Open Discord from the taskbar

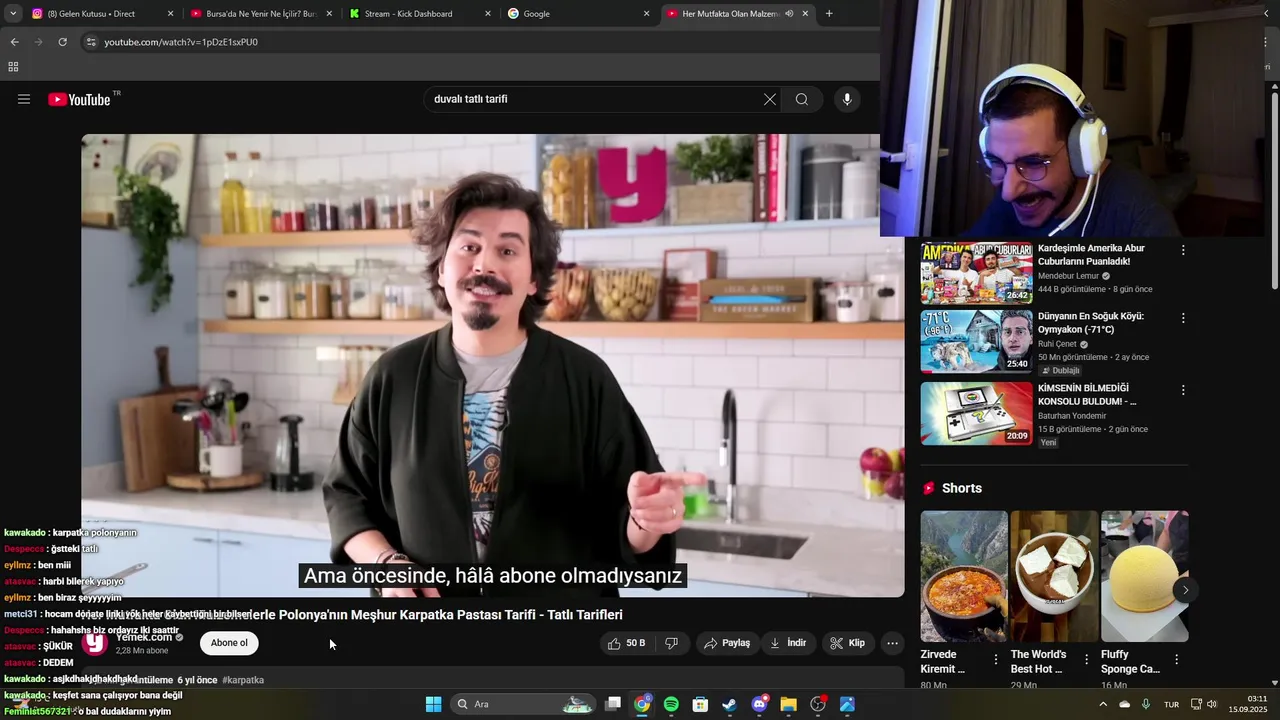pyautogui.click(x=759, y=704)
